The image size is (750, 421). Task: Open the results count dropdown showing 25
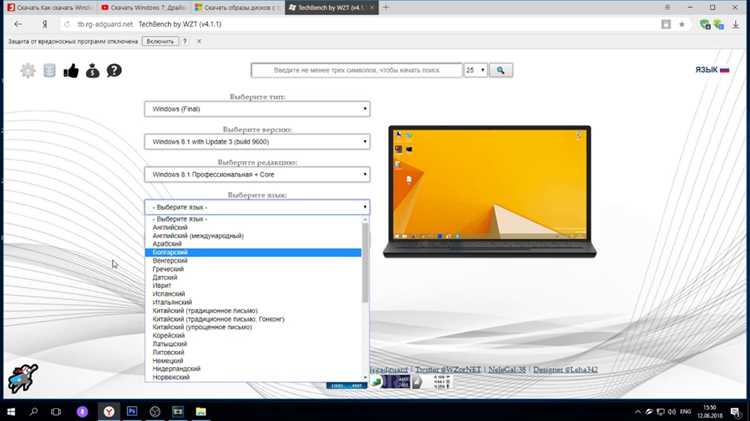click(x=476, y=70)
